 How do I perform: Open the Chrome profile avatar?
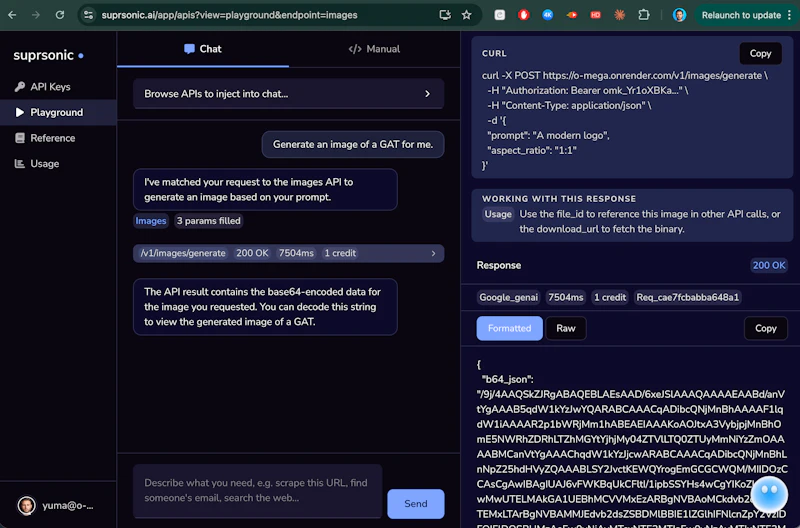coord(679,15)
